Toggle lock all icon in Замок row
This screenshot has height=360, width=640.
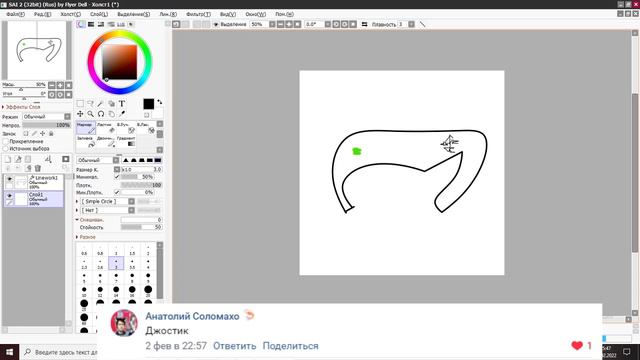(51, 133)
